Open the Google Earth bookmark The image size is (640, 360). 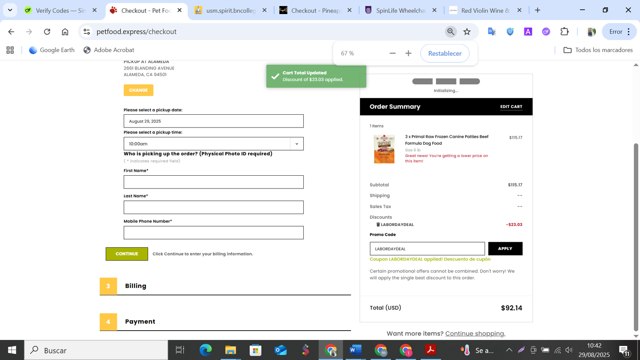pyautogui.click(x=52, y=50)
